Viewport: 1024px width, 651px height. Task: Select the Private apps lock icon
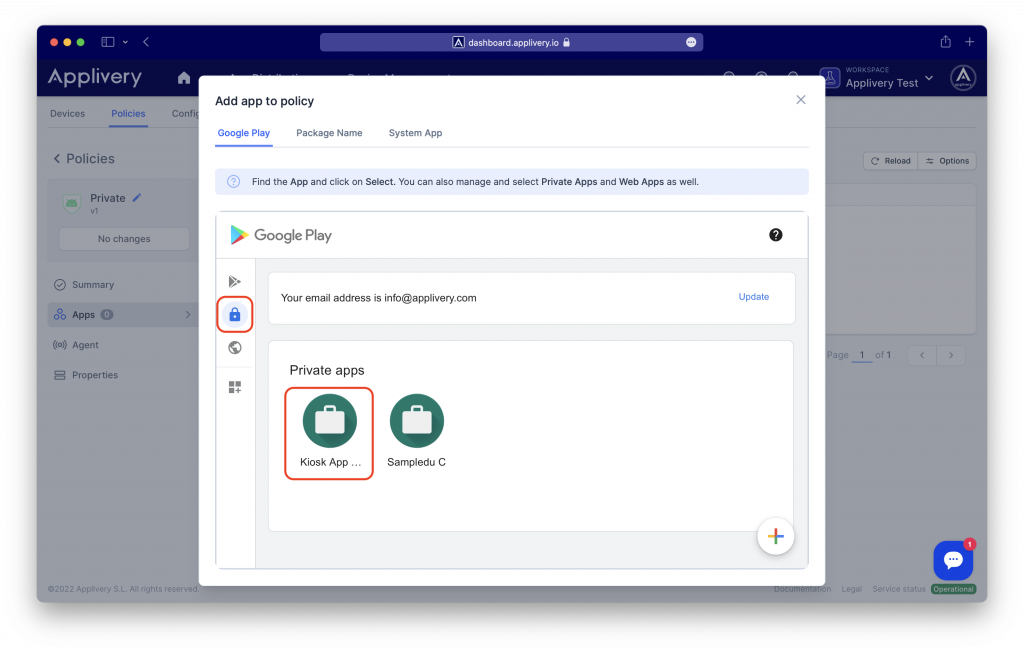coord(234,315)
